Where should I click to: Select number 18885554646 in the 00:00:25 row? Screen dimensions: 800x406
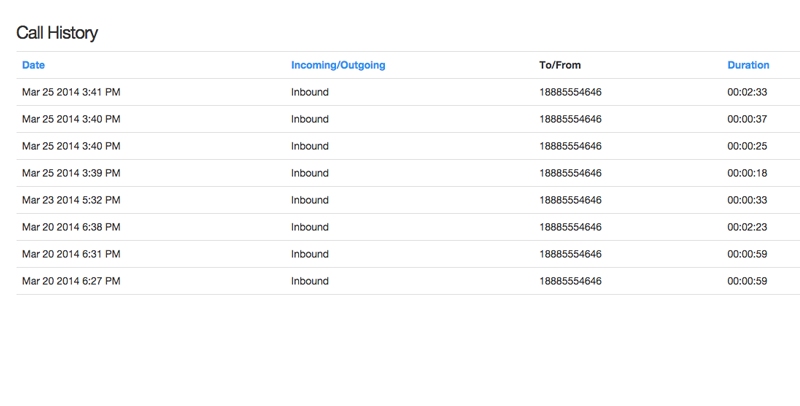click(x=570, y=146)
